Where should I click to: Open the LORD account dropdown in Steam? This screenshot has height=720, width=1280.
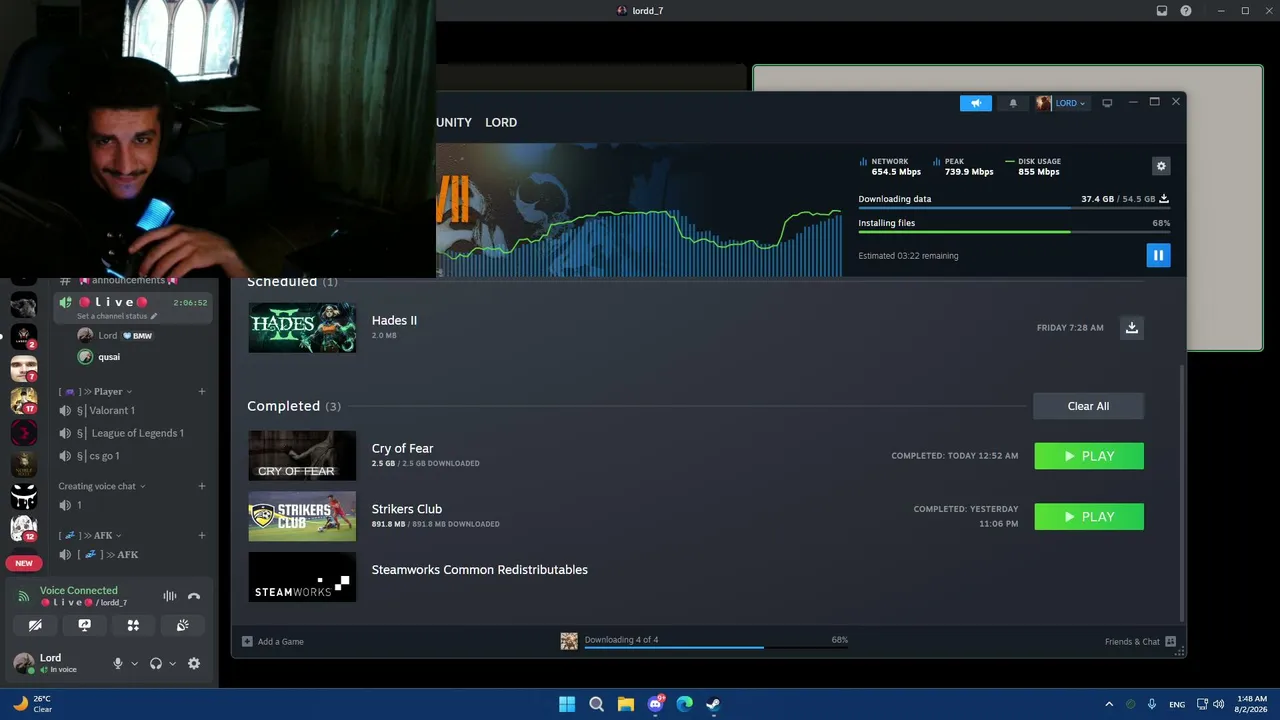[x=1061, y=103]
